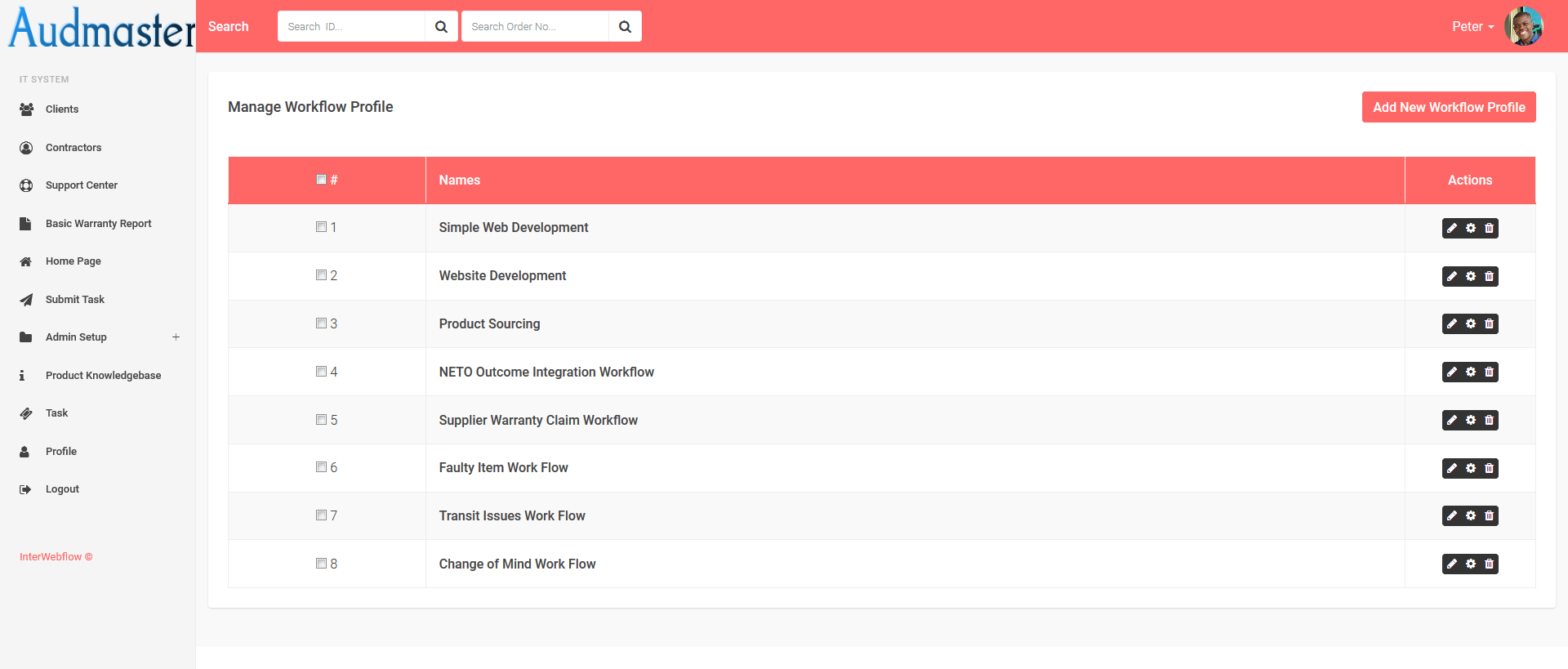Open gear settings for Supplier Warranty Claim Workflow
The width and height of the screenshot is (1568, 669).
pyautogui.click(x=1471, y=421)
